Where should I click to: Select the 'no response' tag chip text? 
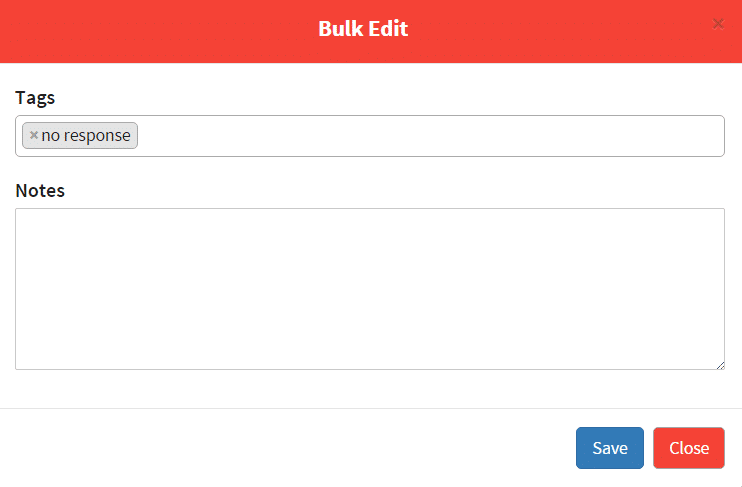pos(86,135)
